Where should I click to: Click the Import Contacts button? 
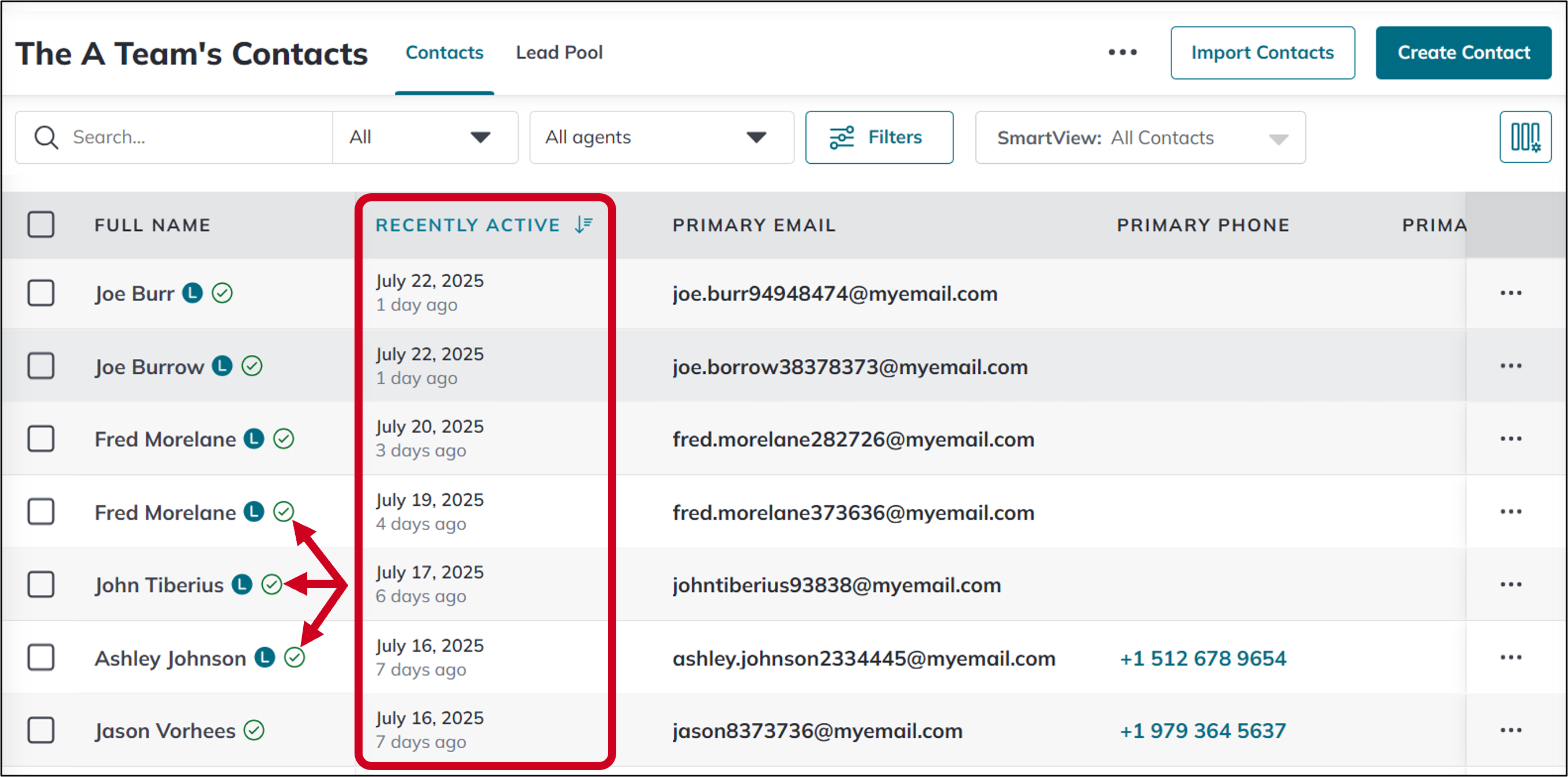coord(1262,52)
